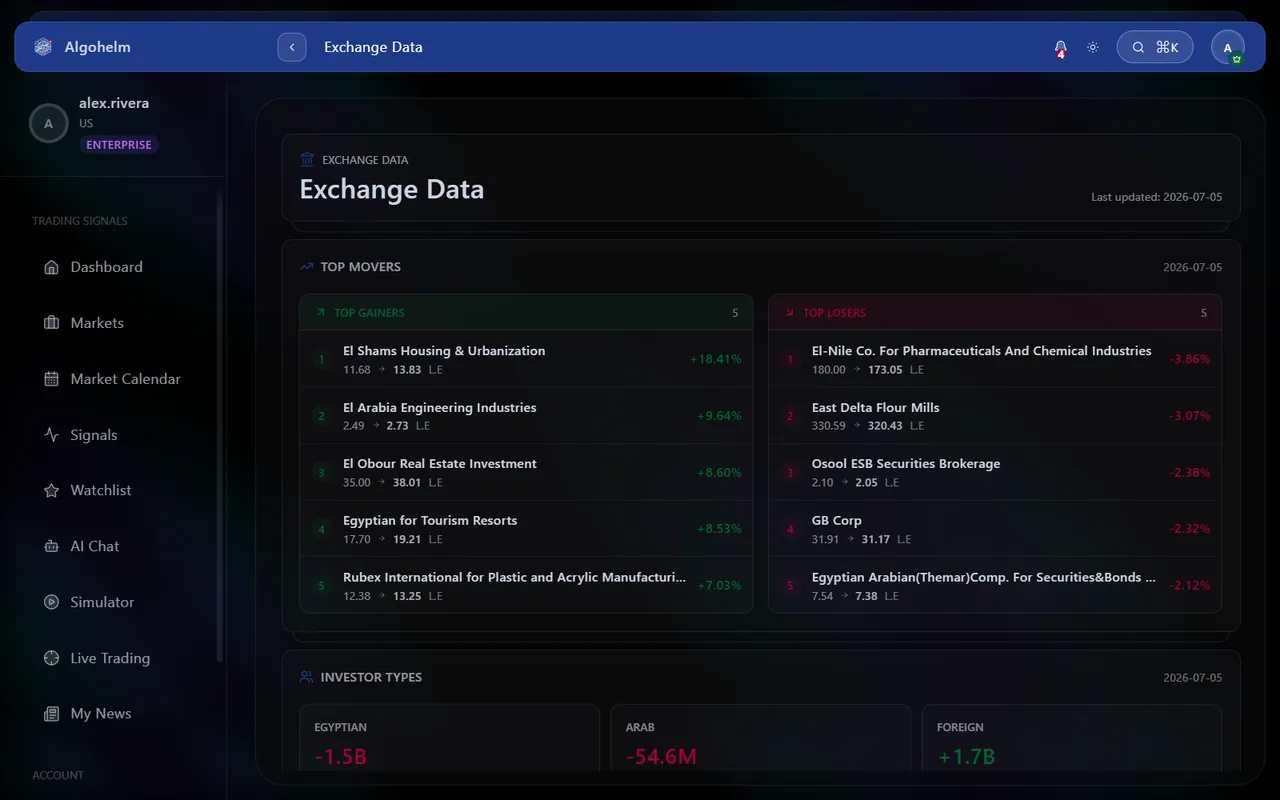Image resolution: width=1280 pixels, height=800 pixels.
Task: Select Osool ESB Securities Brokerage
Action: click(x=995, y=472)
